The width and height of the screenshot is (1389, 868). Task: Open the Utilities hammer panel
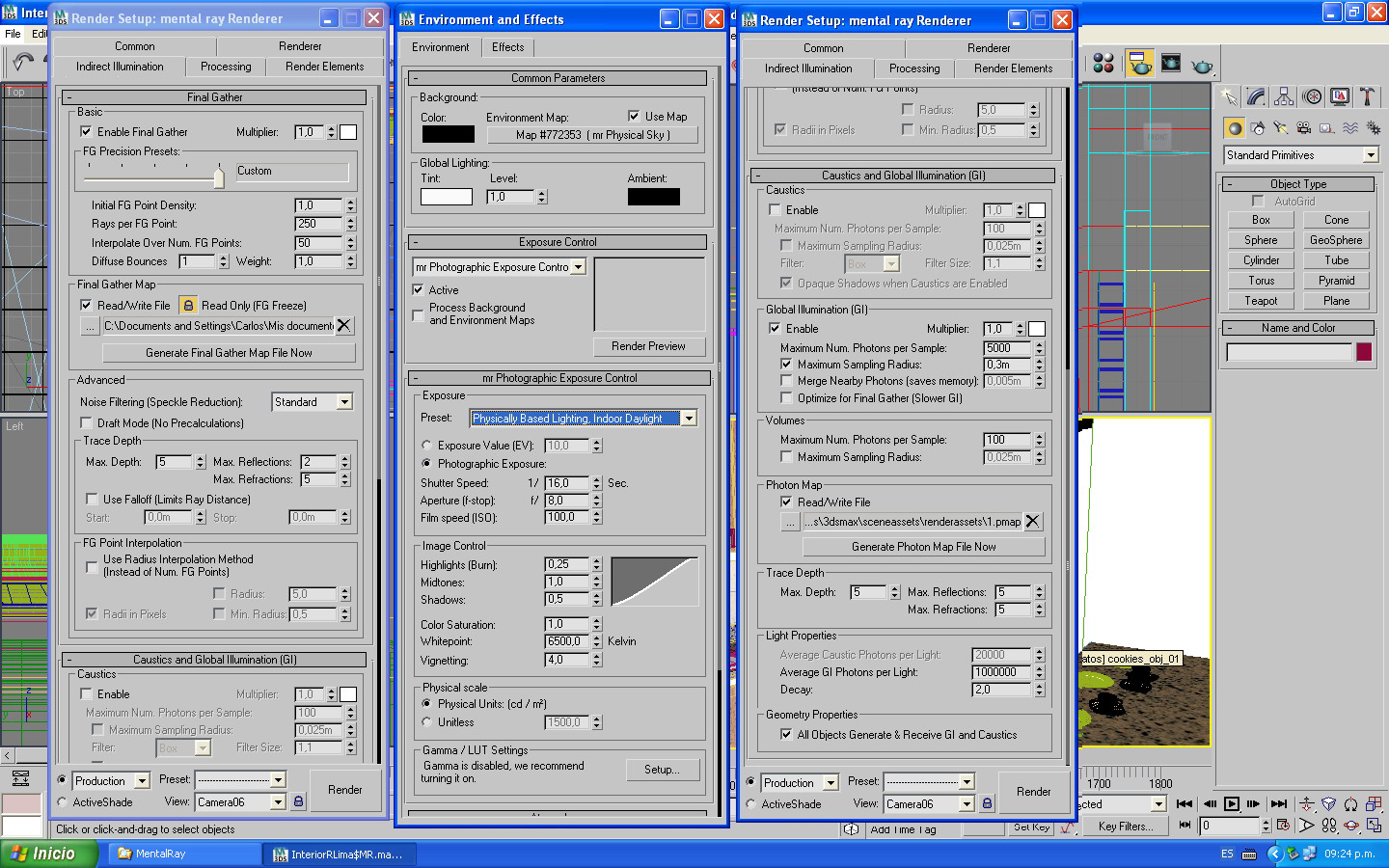(1367, 96)
